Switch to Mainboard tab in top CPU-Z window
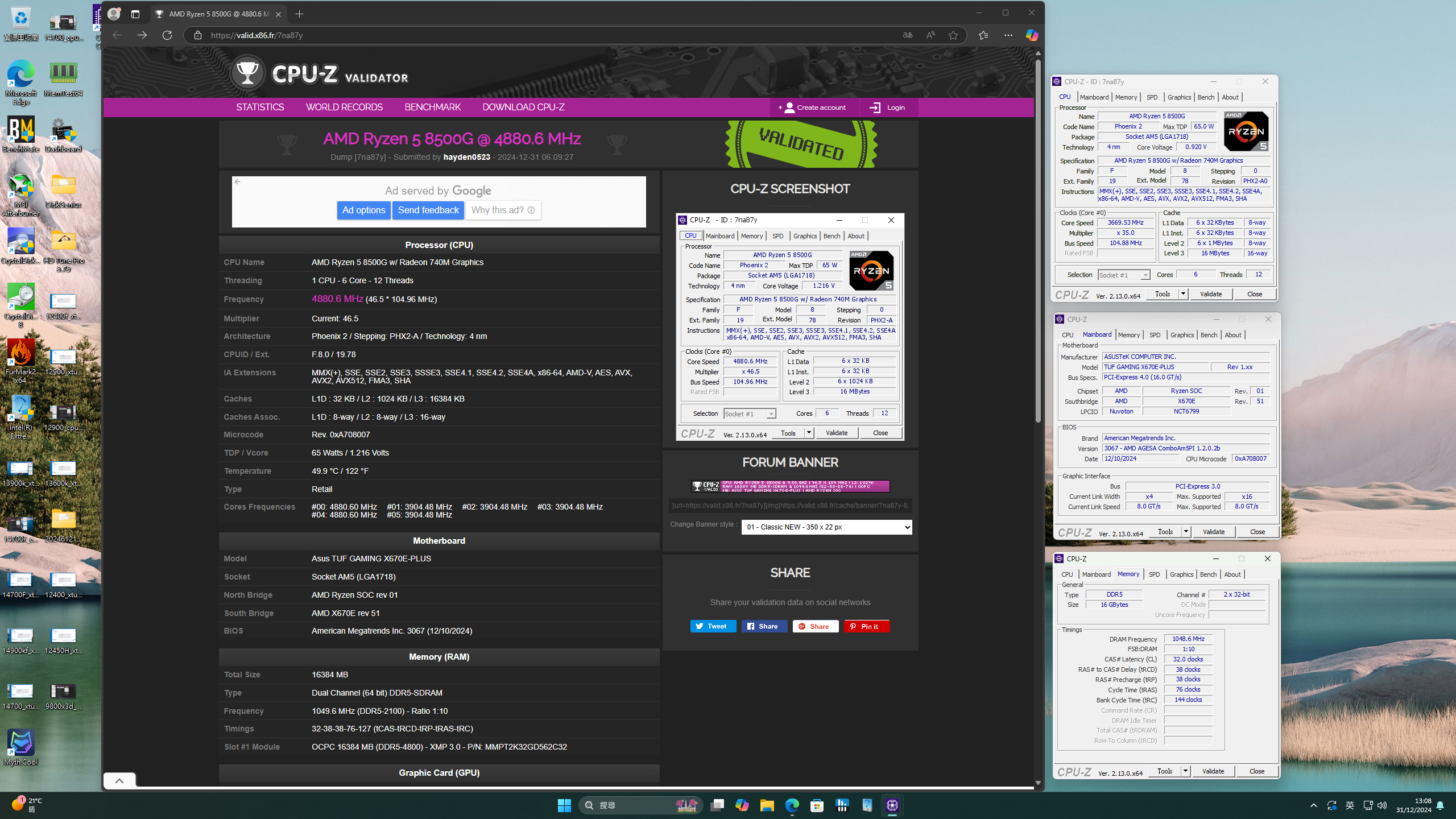Viewport: 1456px width, 819px height. (1094, 97)
